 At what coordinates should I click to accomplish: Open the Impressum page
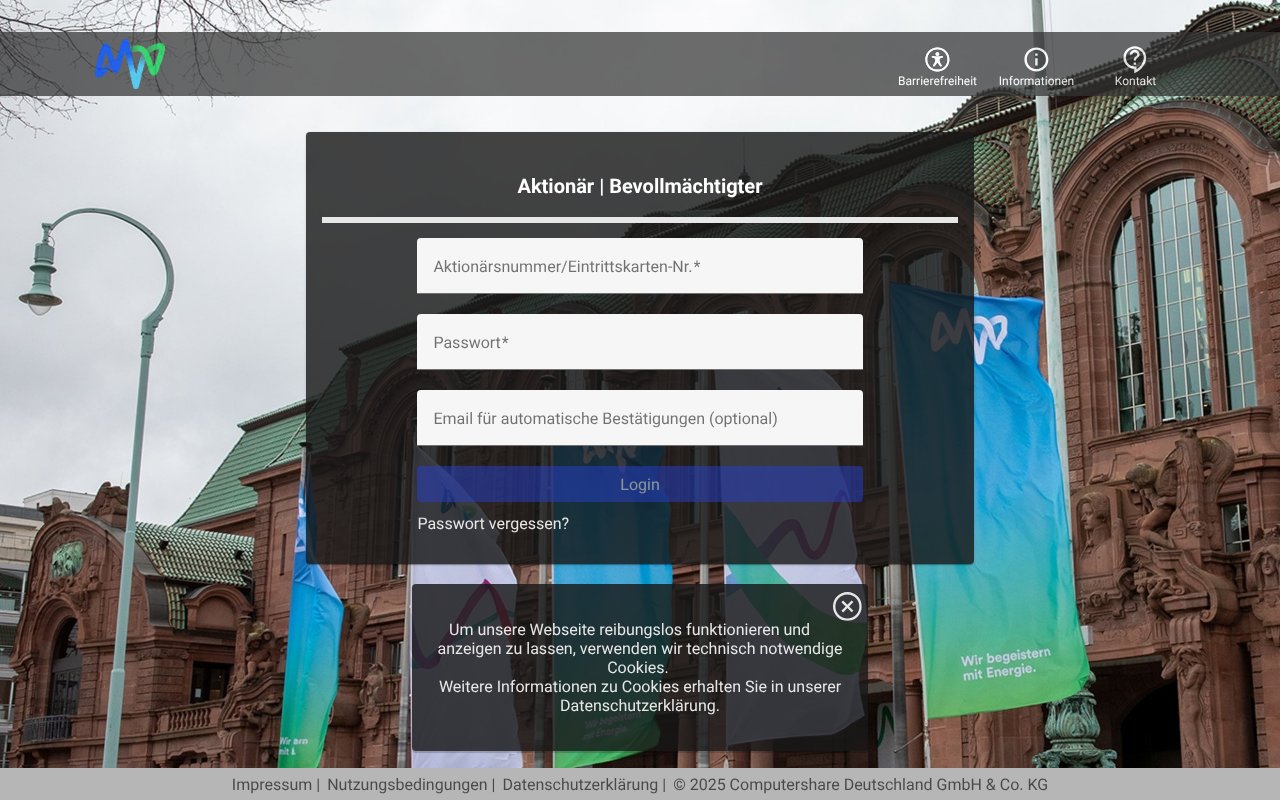coord(271,785)
